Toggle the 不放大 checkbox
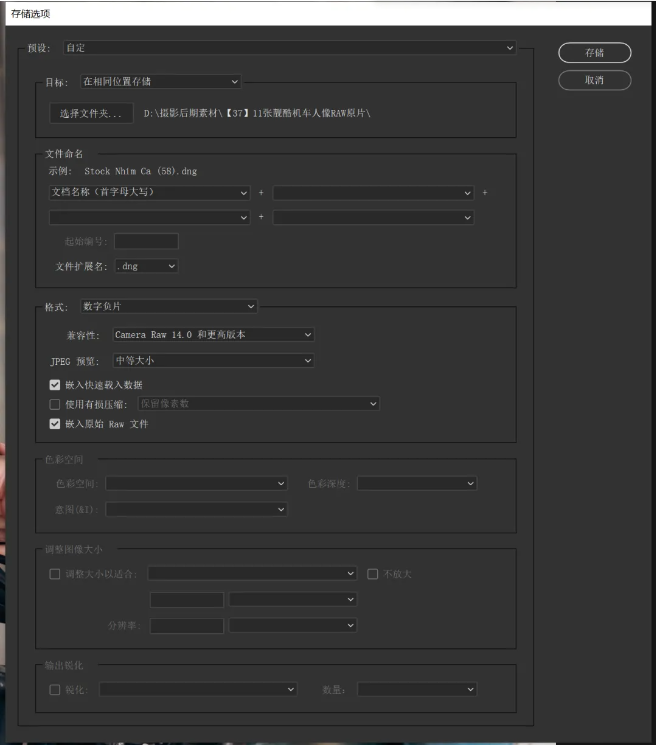Image resolution: width=656 pixels, height=745 pixels. tap(373, 574)
